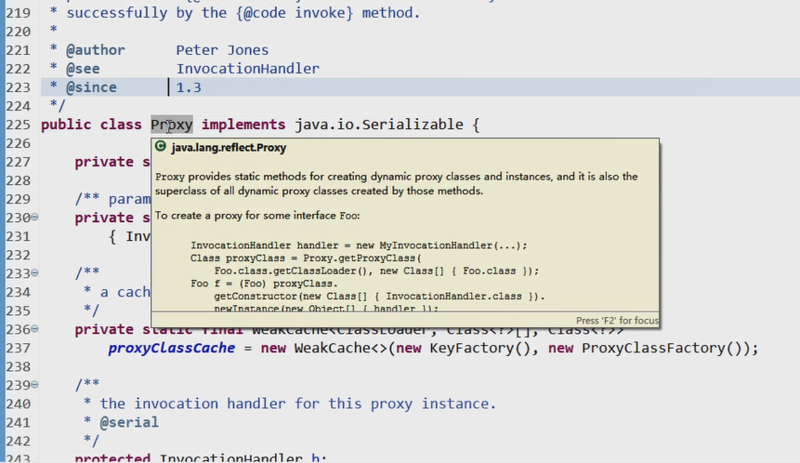Click the "* a cach" comment on line 234

point(117,292)
